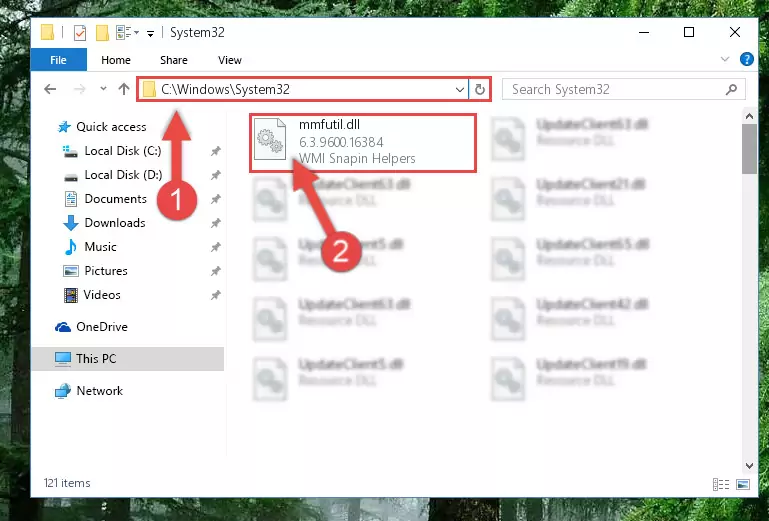Click the pin icon beside Documents
The width and height of the screenshot is (769, 521).
point(215,199)
